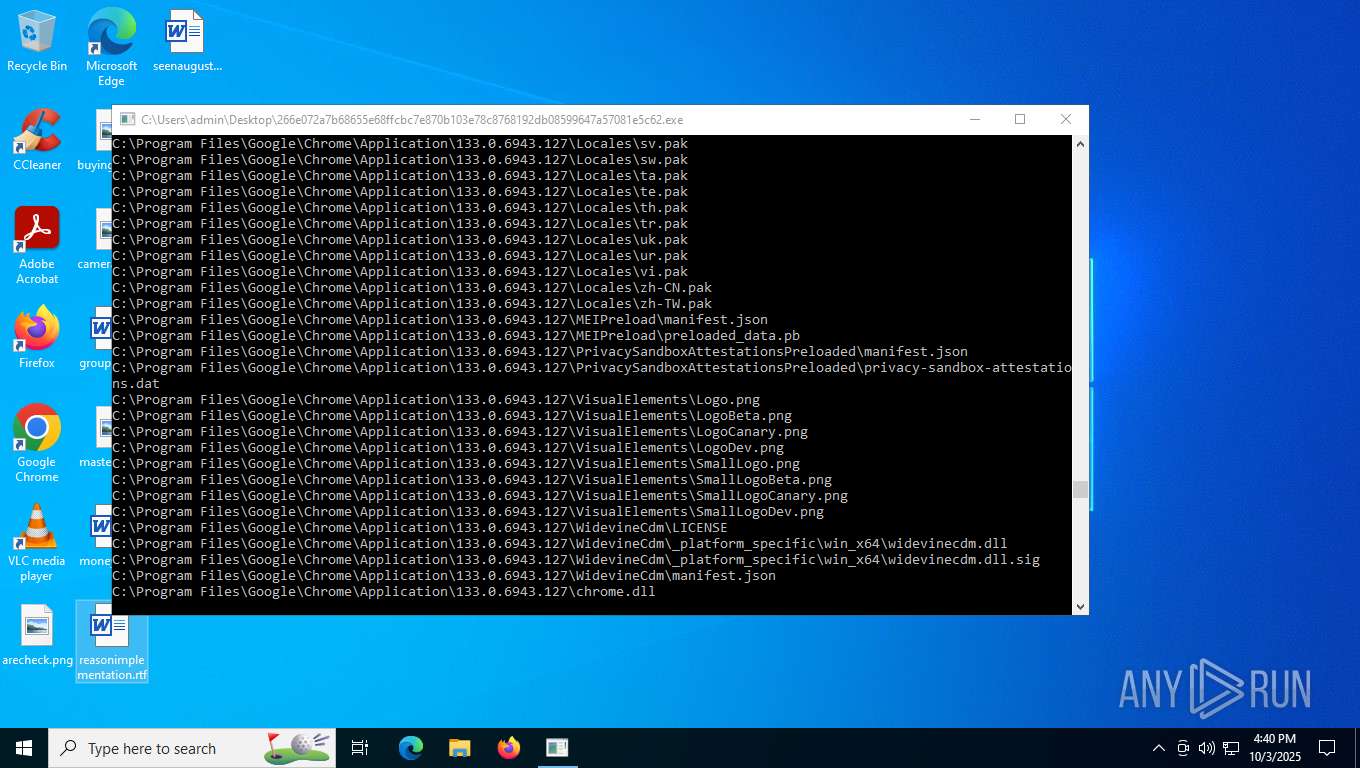This screenshot has height=768, width=1360.
Task: Open the Microsoft Edge desktop shortcut
Action: pyautogui.click(x=111, y=47)
